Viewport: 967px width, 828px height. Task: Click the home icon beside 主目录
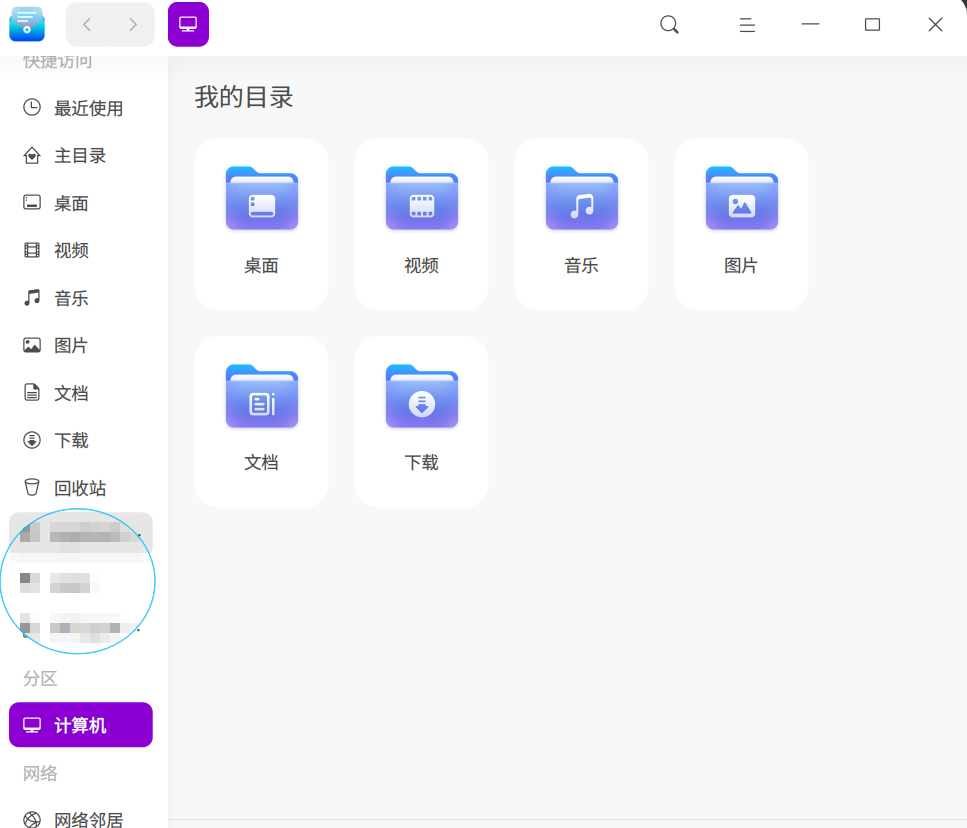pyautogui.click(x=32, y=155)
